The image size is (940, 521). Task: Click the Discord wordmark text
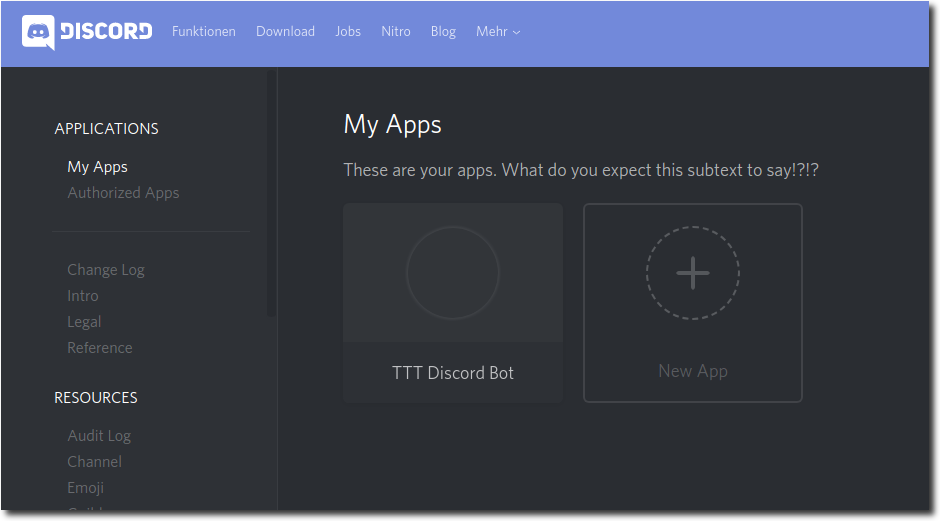tap(107, 31)
